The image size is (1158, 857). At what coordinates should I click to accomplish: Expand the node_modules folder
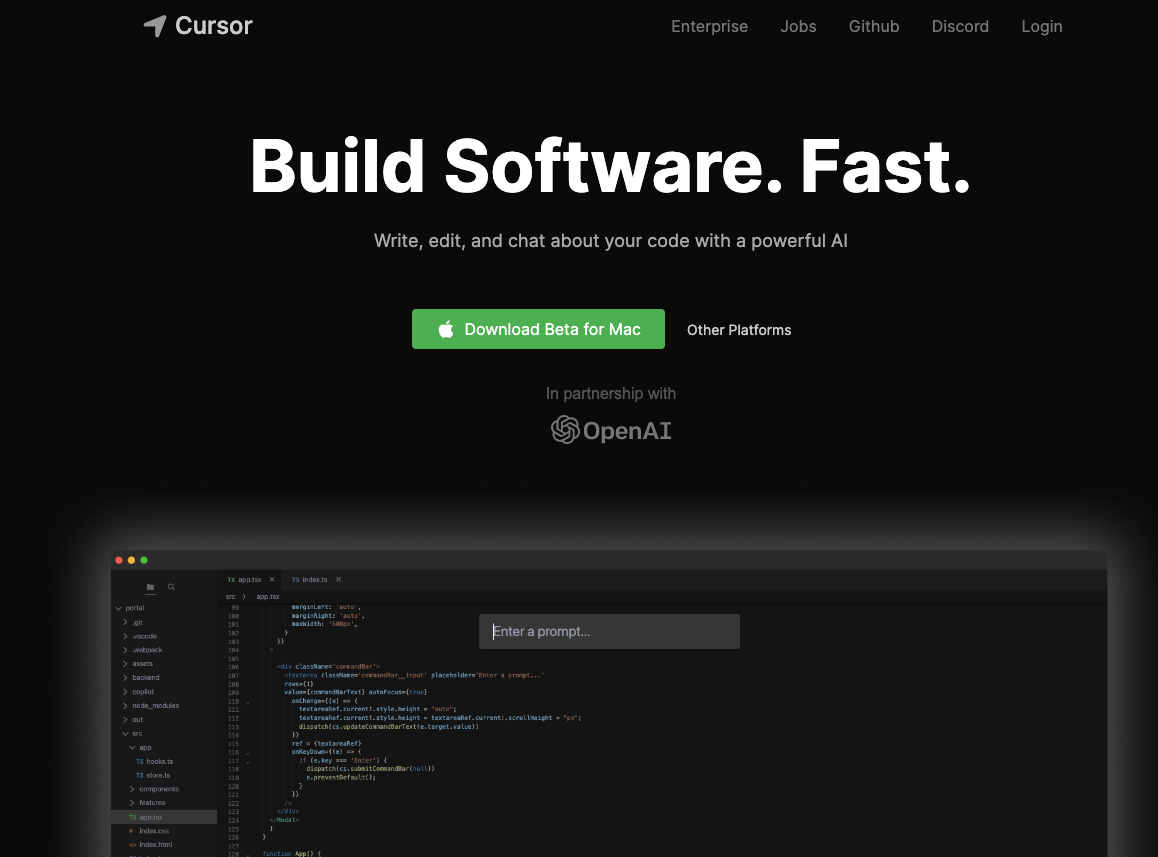127,705
